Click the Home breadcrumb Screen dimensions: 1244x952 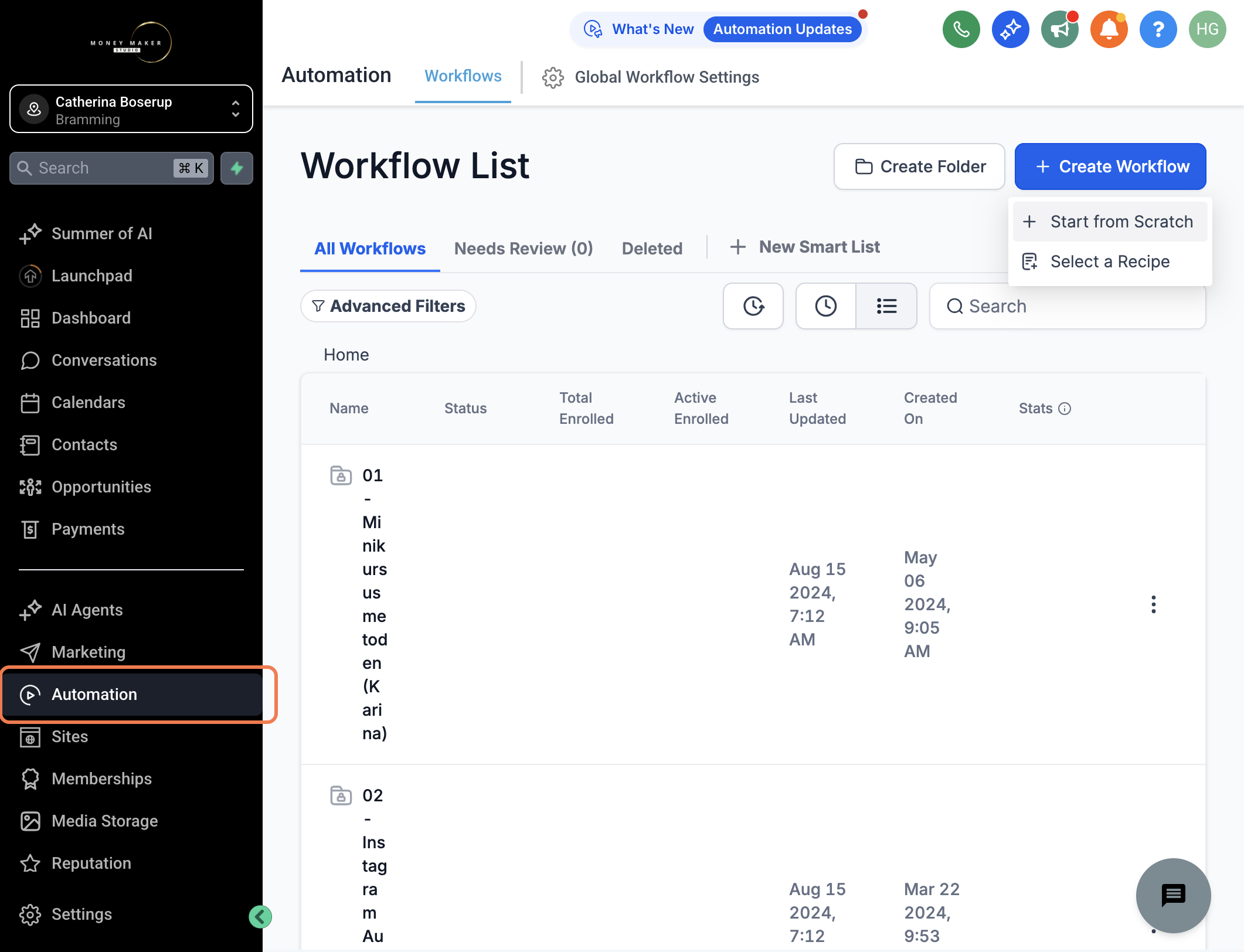click(346, 355)
